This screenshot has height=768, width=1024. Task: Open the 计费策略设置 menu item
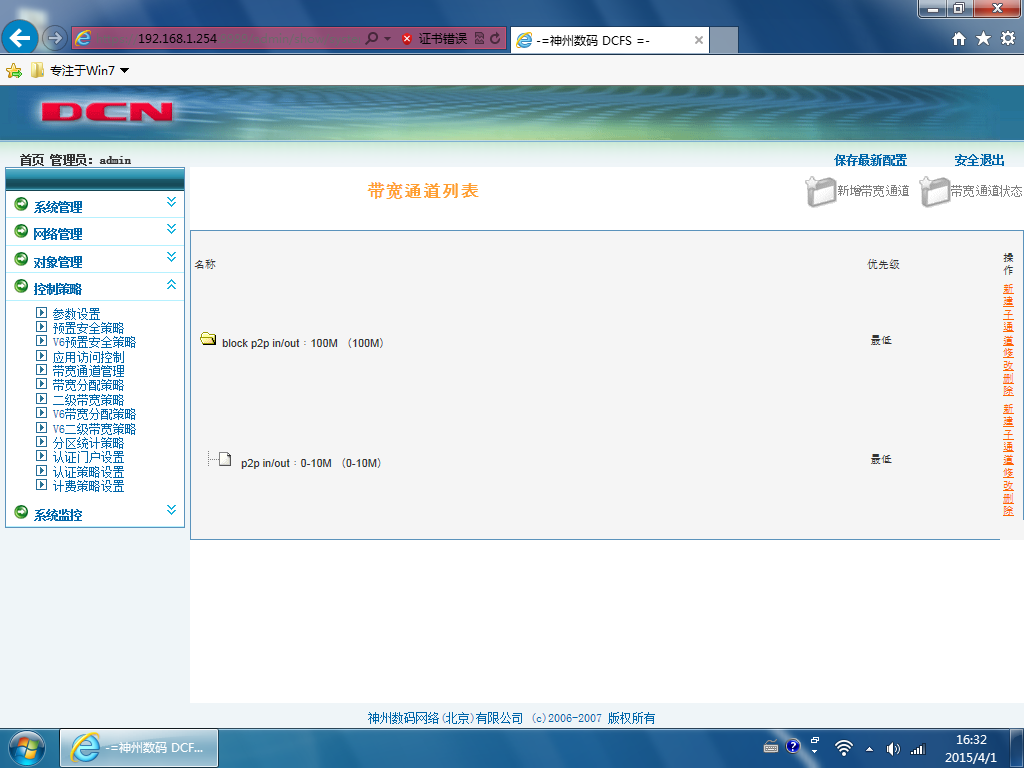tap(88, 486)
